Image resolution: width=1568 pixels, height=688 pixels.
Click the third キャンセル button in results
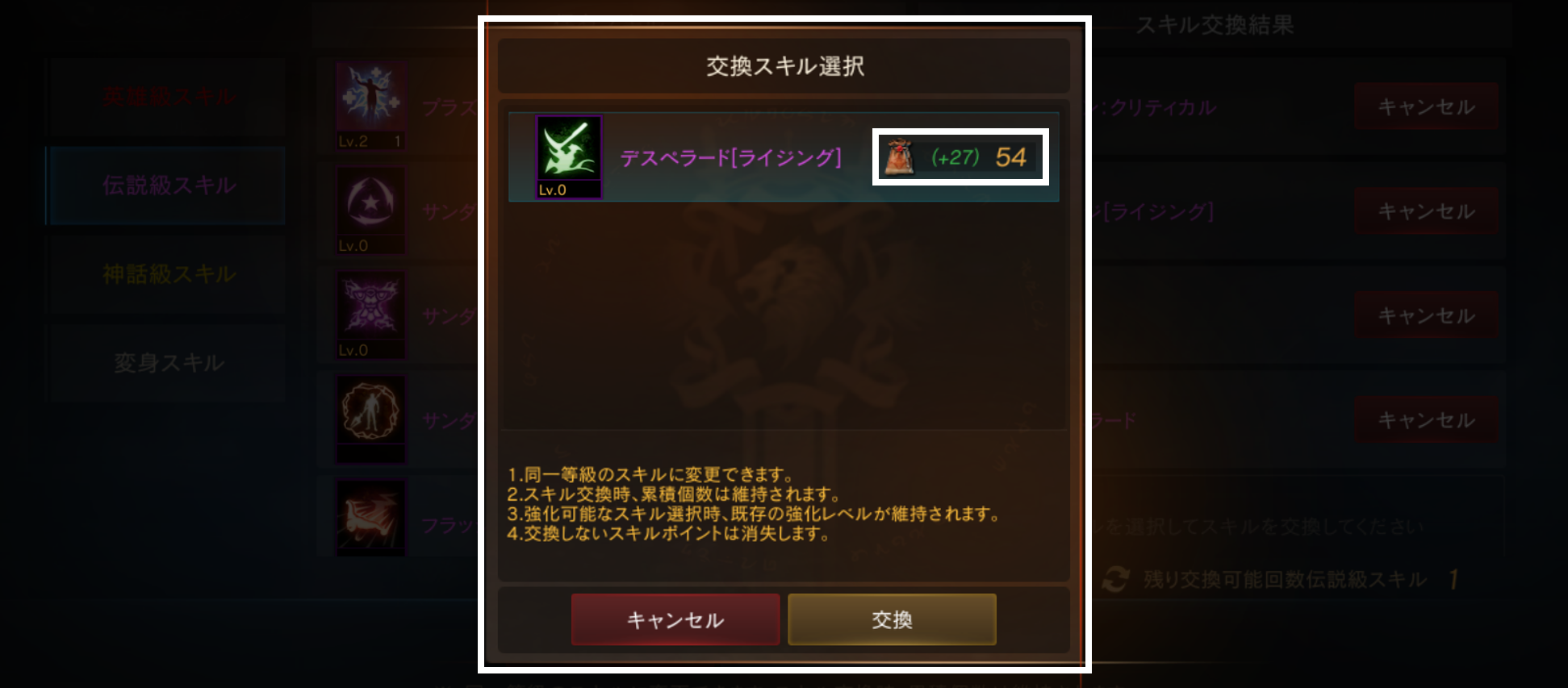1426,315
